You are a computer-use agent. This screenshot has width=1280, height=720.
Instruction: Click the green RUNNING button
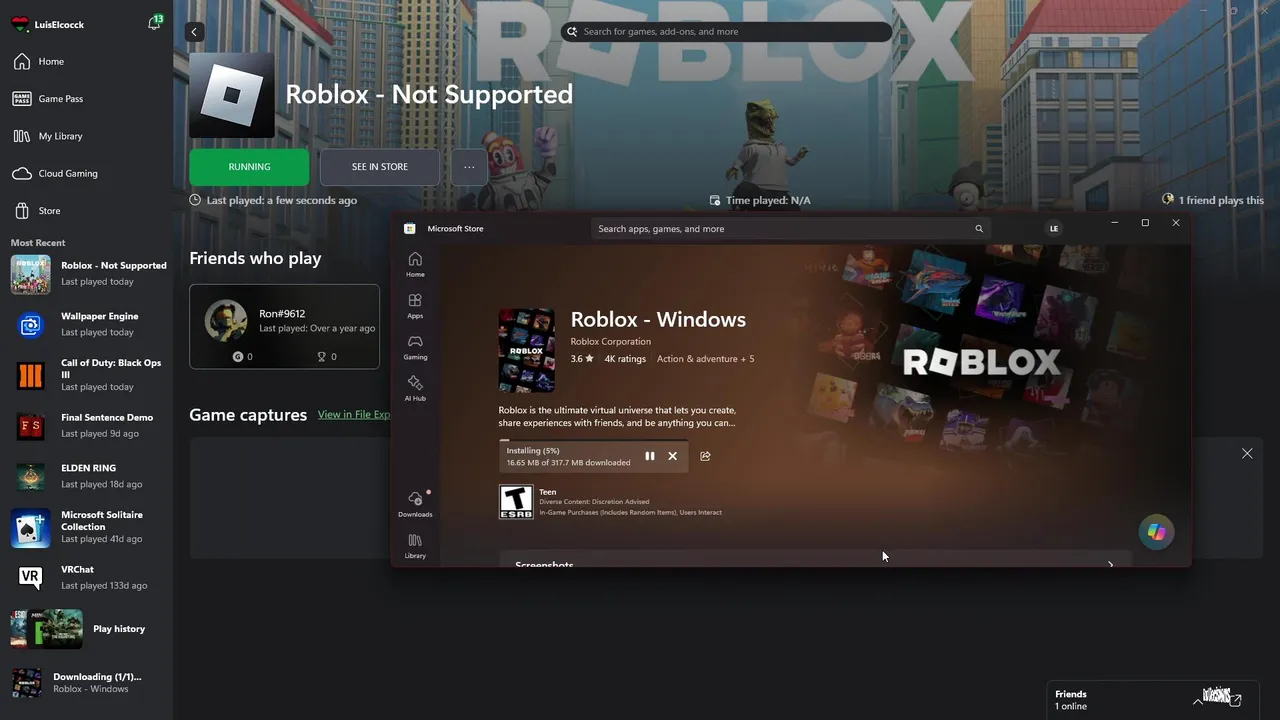[249, 167]
